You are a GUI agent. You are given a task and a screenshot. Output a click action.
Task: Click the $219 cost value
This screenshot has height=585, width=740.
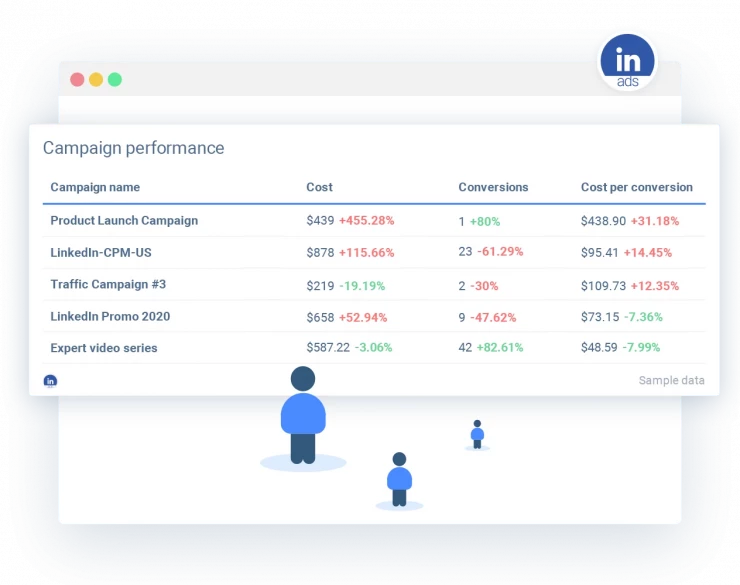(320, 286)
